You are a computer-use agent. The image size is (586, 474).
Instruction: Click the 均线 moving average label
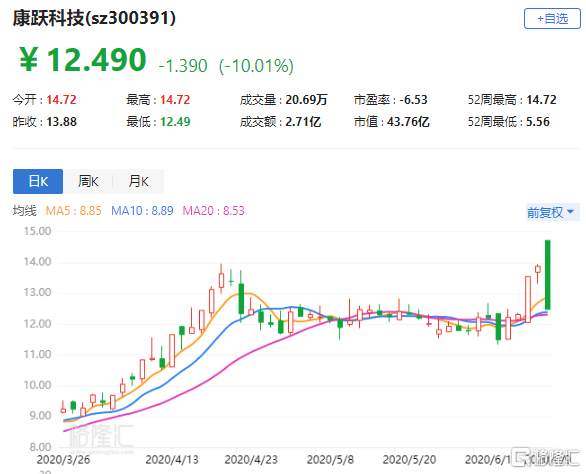[25, 211]
